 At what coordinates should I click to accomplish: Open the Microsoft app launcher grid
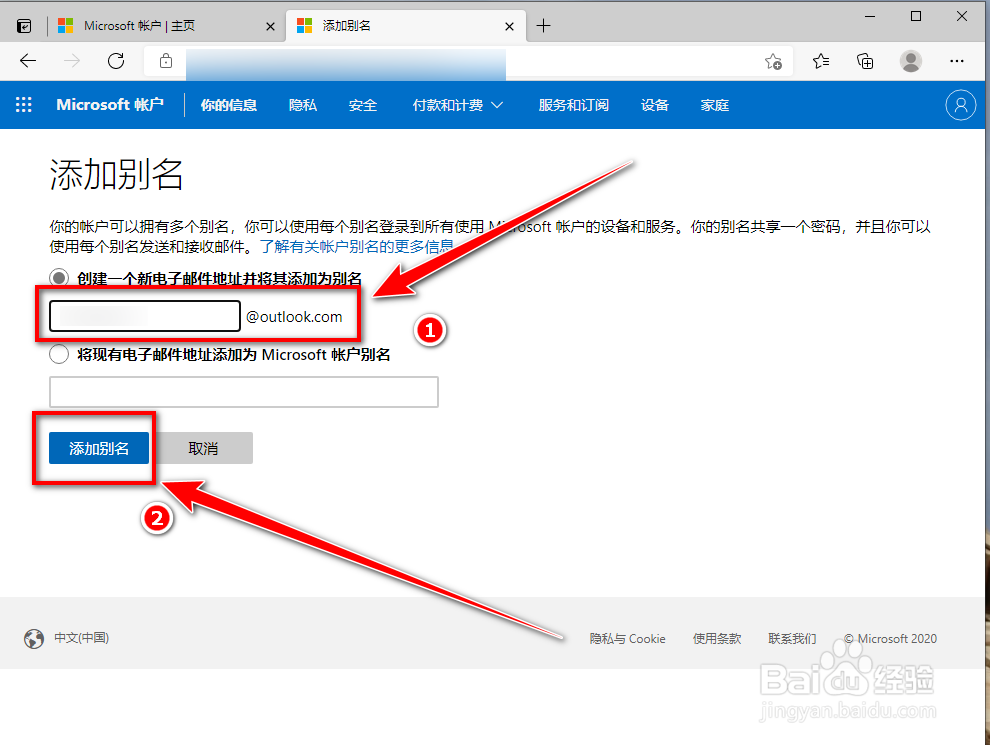(23, 105)
